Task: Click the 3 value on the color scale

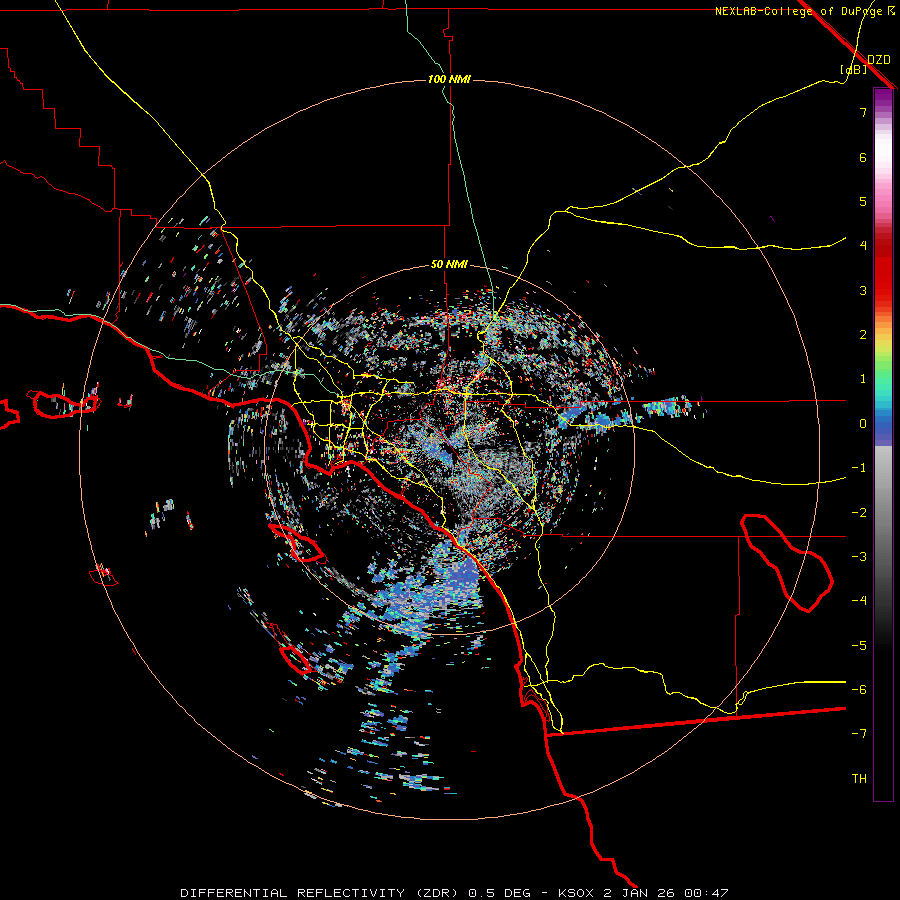Action: [863, 290]
